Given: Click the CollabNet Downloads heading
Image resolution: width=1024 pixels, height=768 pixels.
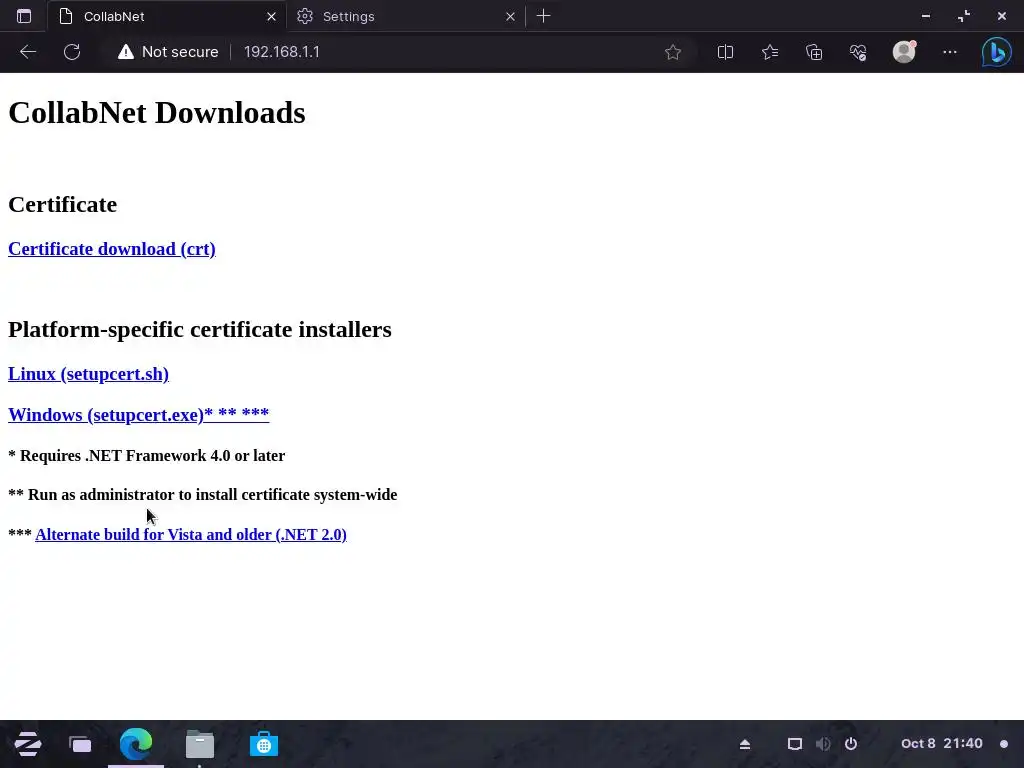Looking at the screenshot, I should (x=157, y=112).
